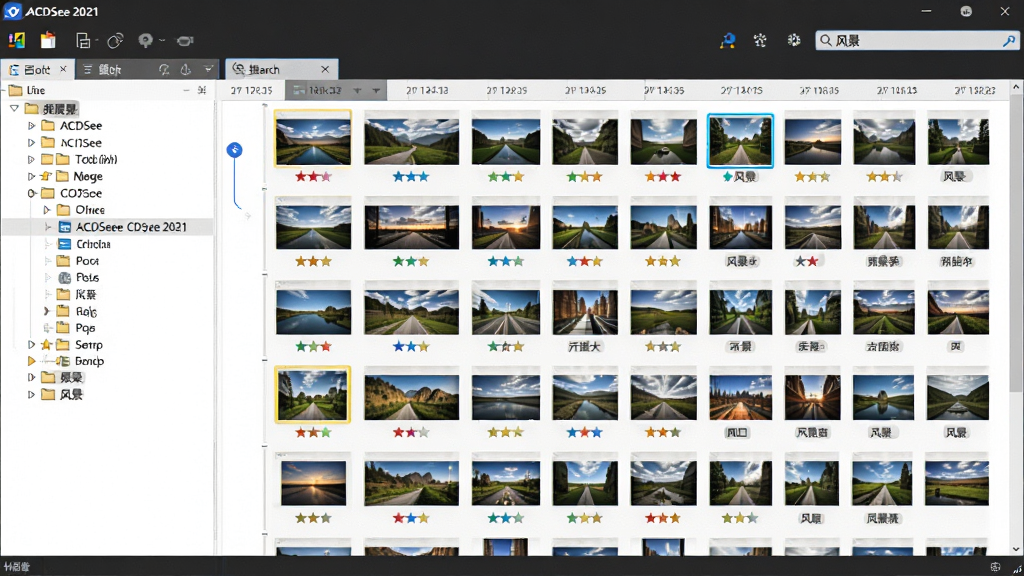
Task: Click the mouse icon in the top toolbar
Action: (x=115, y=40)
